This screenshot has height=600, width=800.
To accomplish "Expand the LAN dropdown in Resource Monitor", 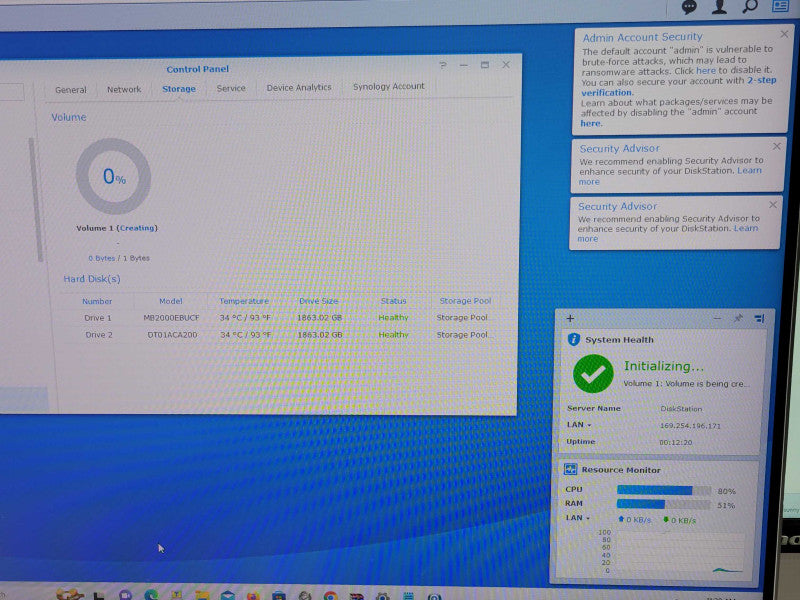I will pyautogui.click(x=577, y=517).
